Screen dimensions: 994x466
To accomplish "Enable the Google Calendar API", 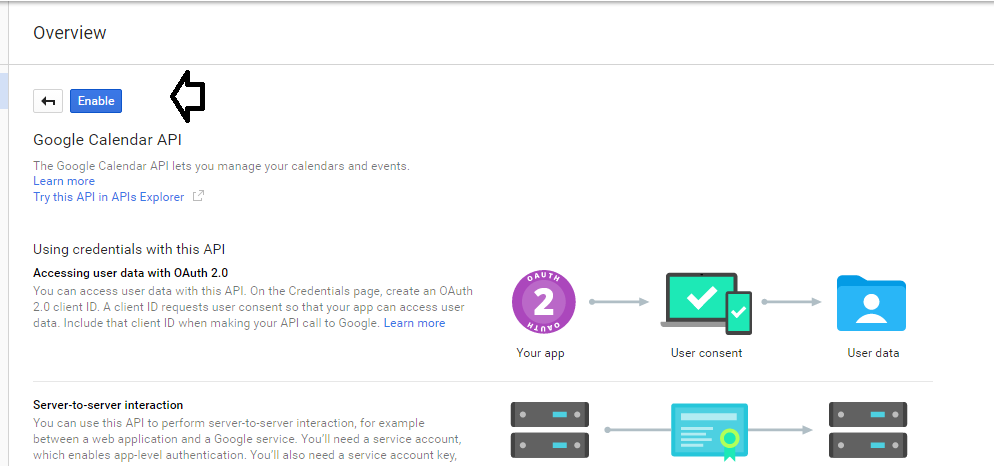I will 96,101.
